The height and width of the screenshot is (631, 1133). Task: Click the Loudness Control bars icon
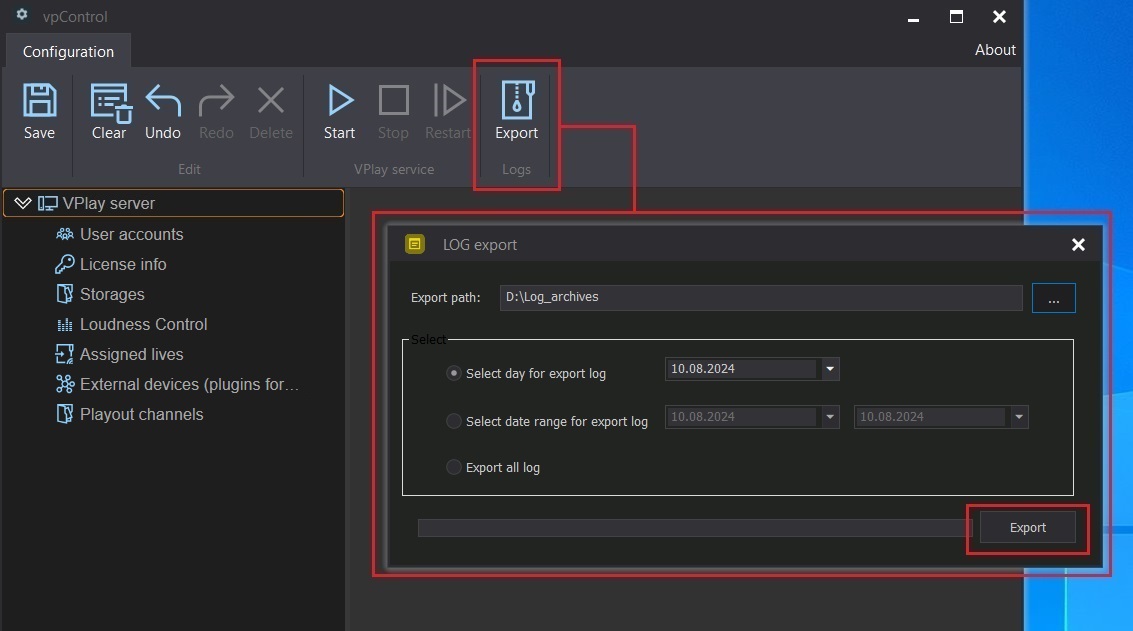(65, 325)
